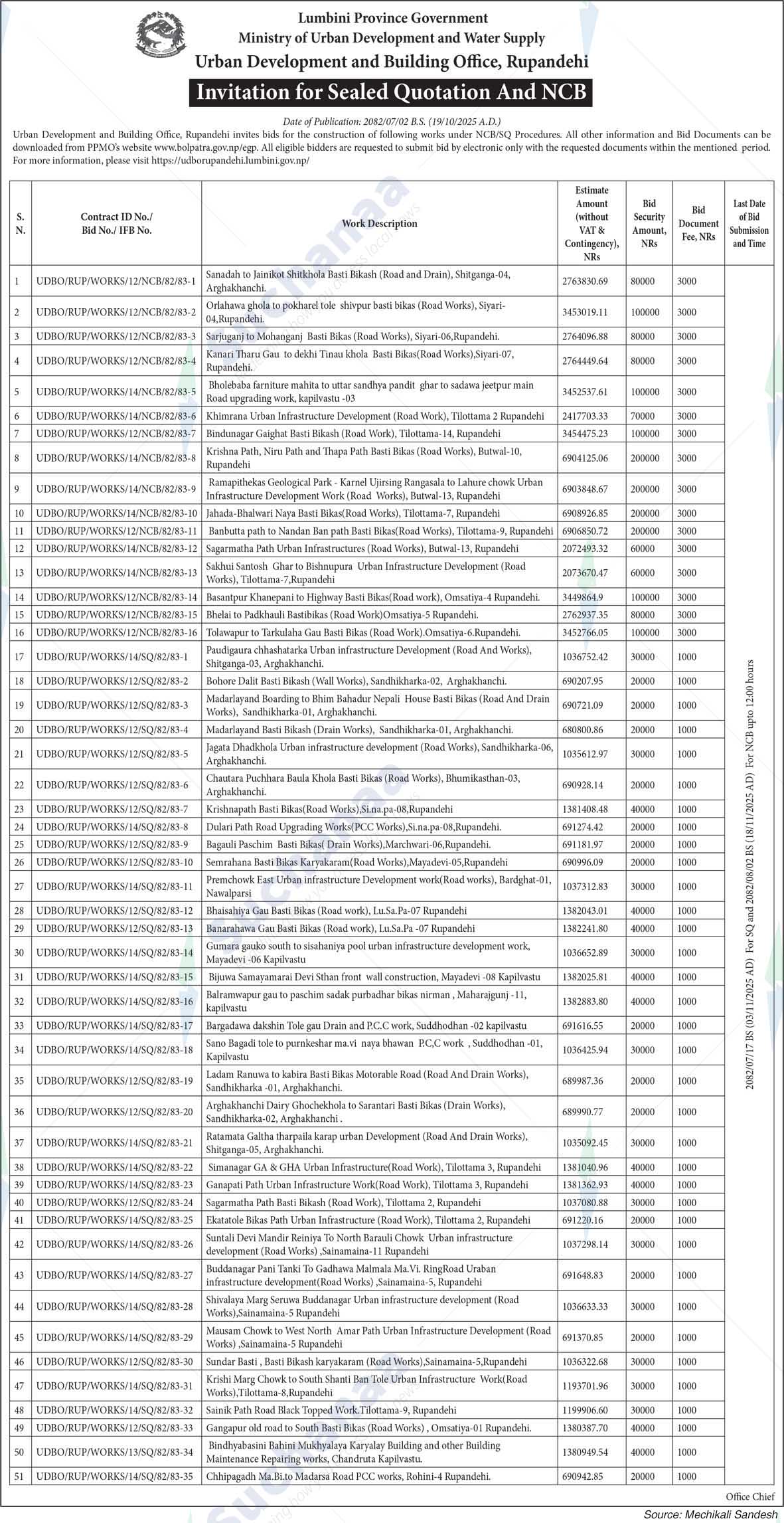Image resolution: width=784 pixels, height=1523 pixels.
Task: Click the 'Bid Security Amount, NRs' column header
Action: point(649,223)
